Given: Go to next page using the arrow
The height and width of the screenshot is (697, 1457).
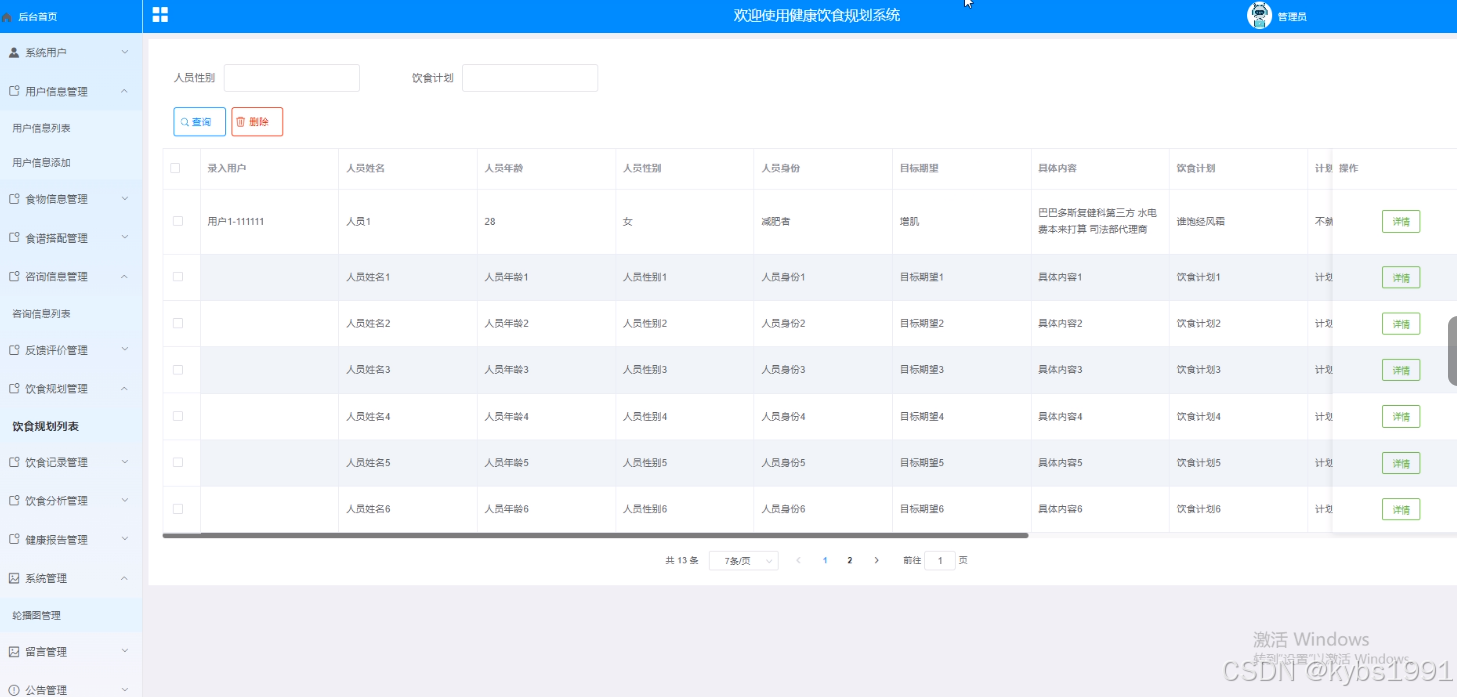Looking at the screenshot, I should [877, 561].
